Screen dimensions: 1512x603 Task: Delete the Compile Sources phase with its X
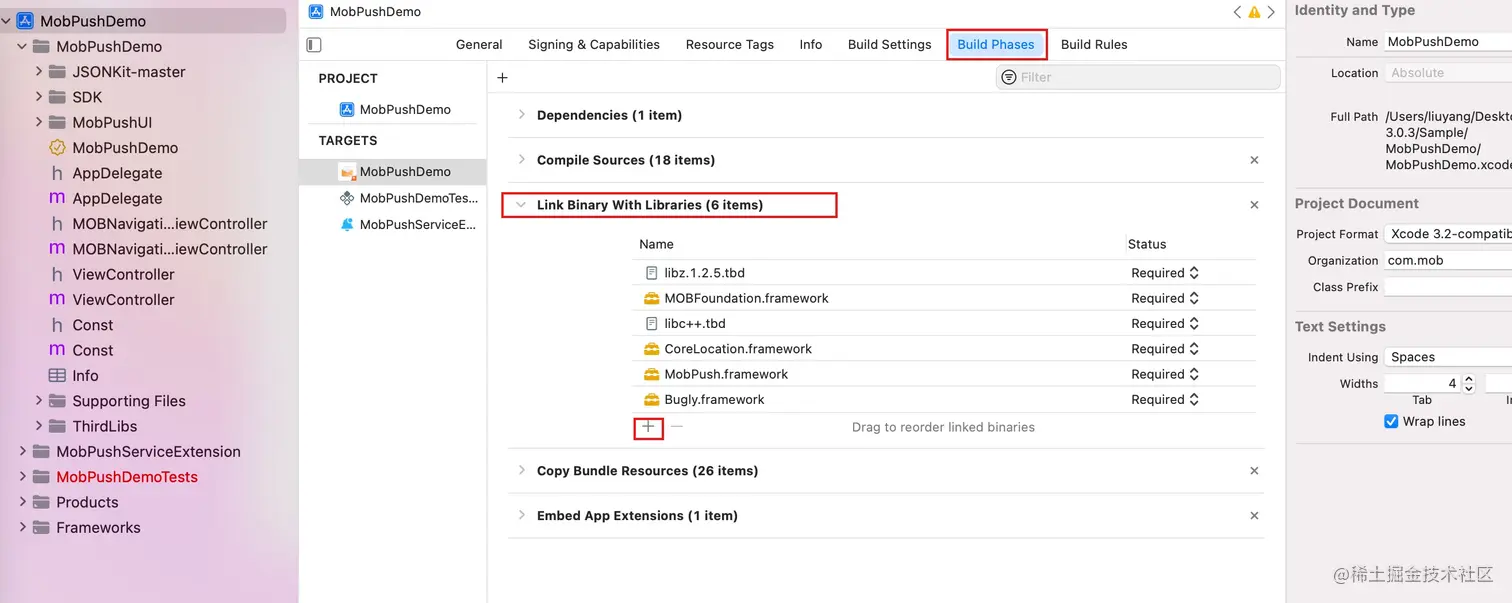tap(1254, 160)
